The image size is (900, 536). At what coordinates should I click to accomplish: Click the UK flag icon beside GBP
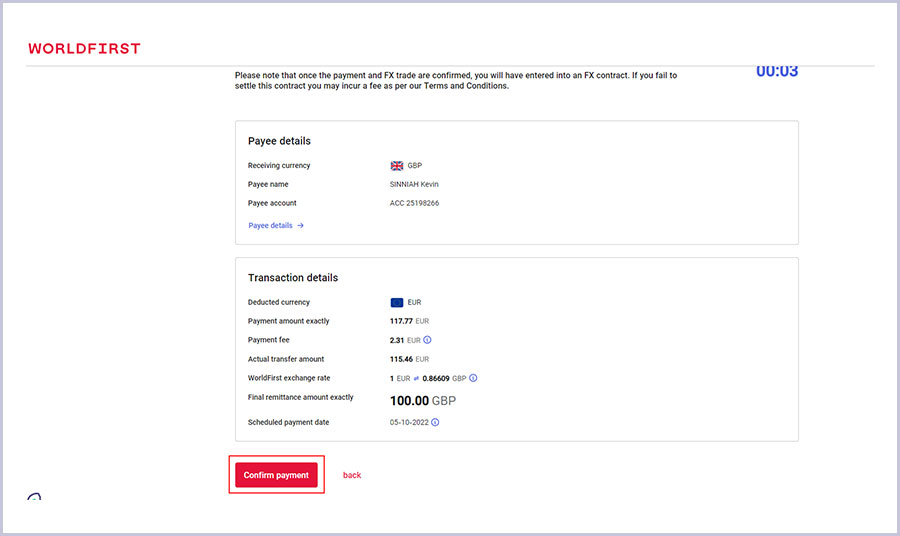(x=397, y=165)
